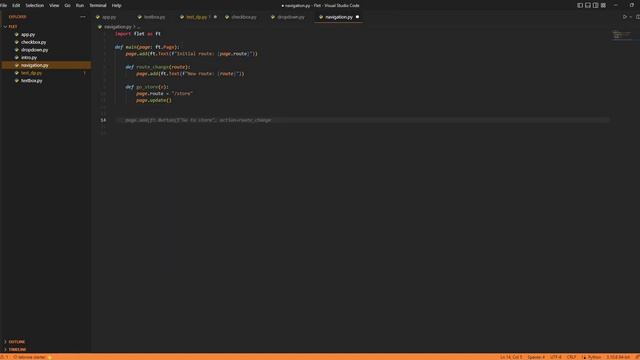Switch to the dropdown.py editor tab
The image size is (640, 360).
coord(291,17)
